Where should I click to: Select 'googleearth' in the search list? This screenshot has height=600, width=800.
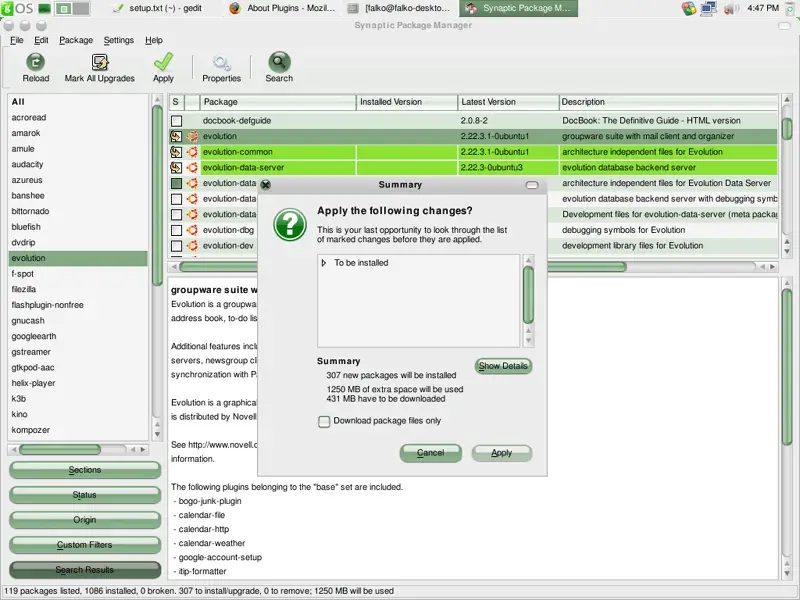(x=78, y=336)
